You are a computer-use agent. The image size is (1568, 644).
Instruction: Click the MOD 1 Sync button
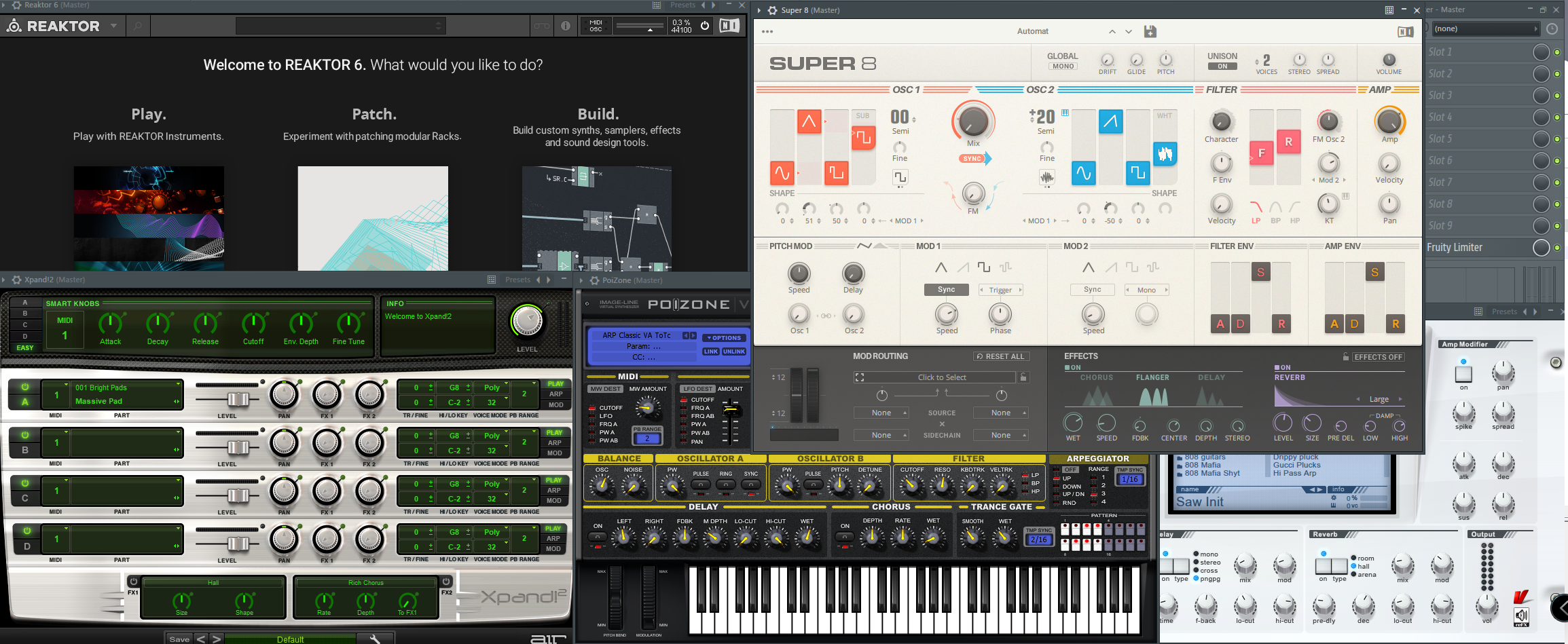coord(946,290)
